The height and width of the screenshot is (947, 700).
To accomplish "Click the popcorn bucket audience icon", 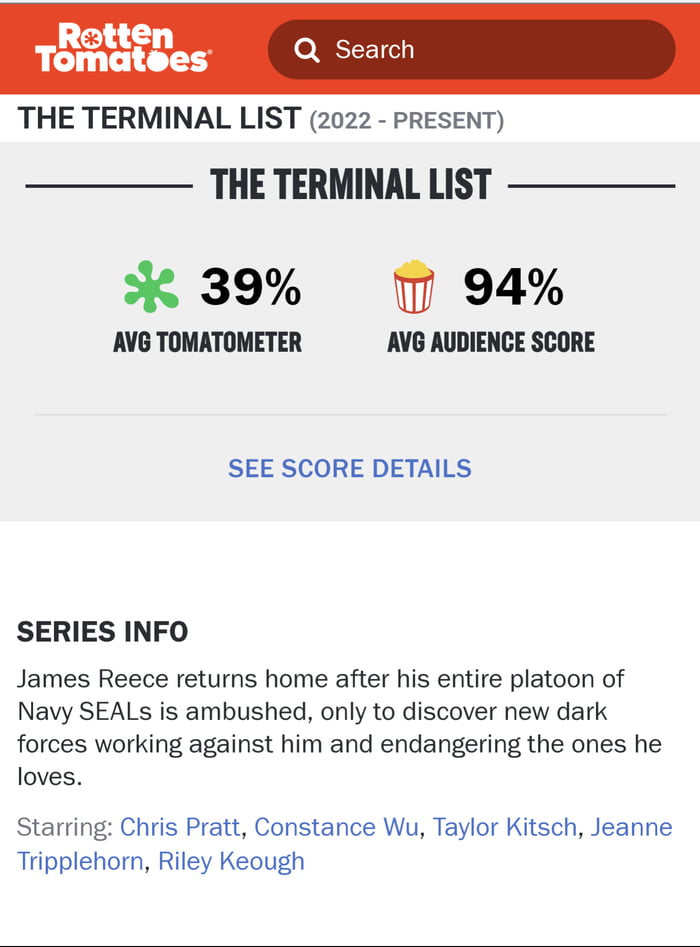I will [x=414, y=286].
